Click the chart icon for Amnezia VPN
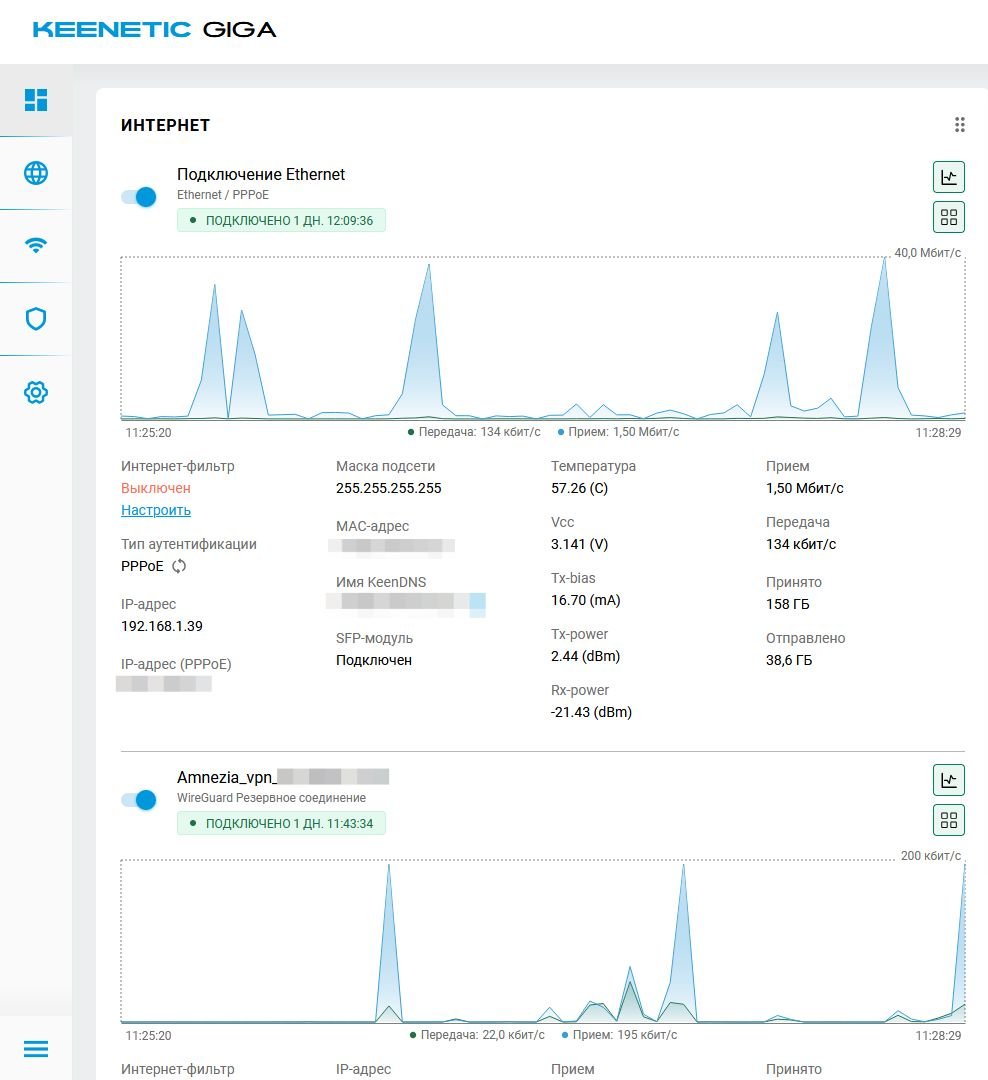Screen dimensions: 988x1080 click(948, 780)
